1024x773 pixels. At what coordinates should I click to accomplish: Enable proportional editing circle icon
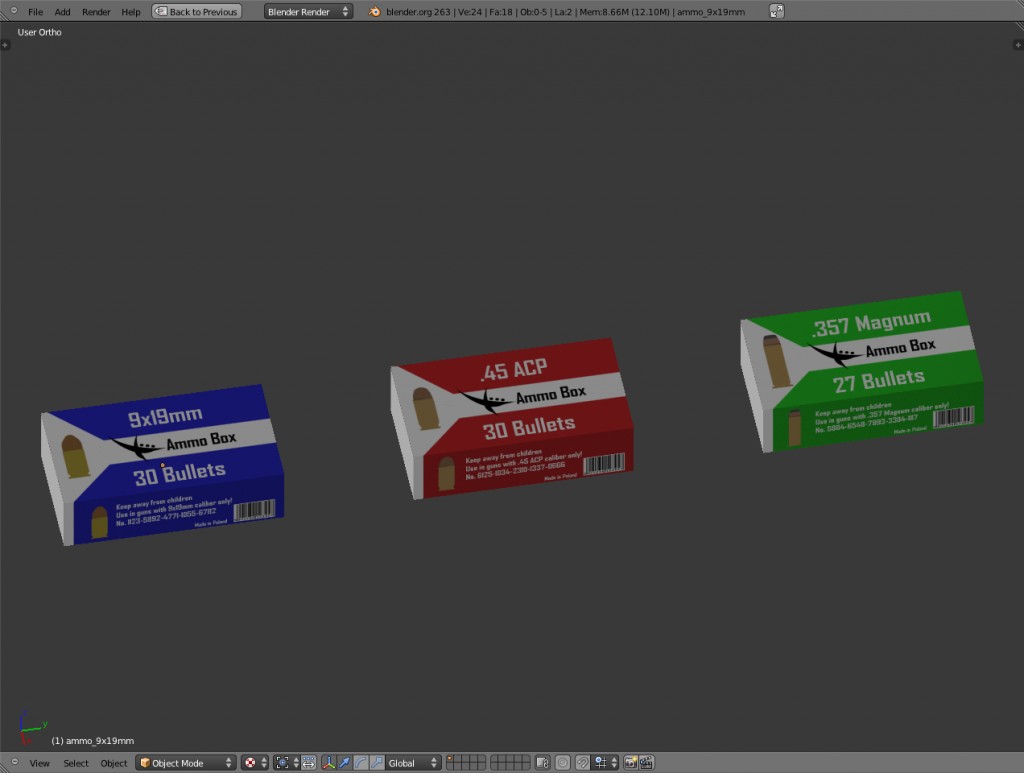(562, 762)
